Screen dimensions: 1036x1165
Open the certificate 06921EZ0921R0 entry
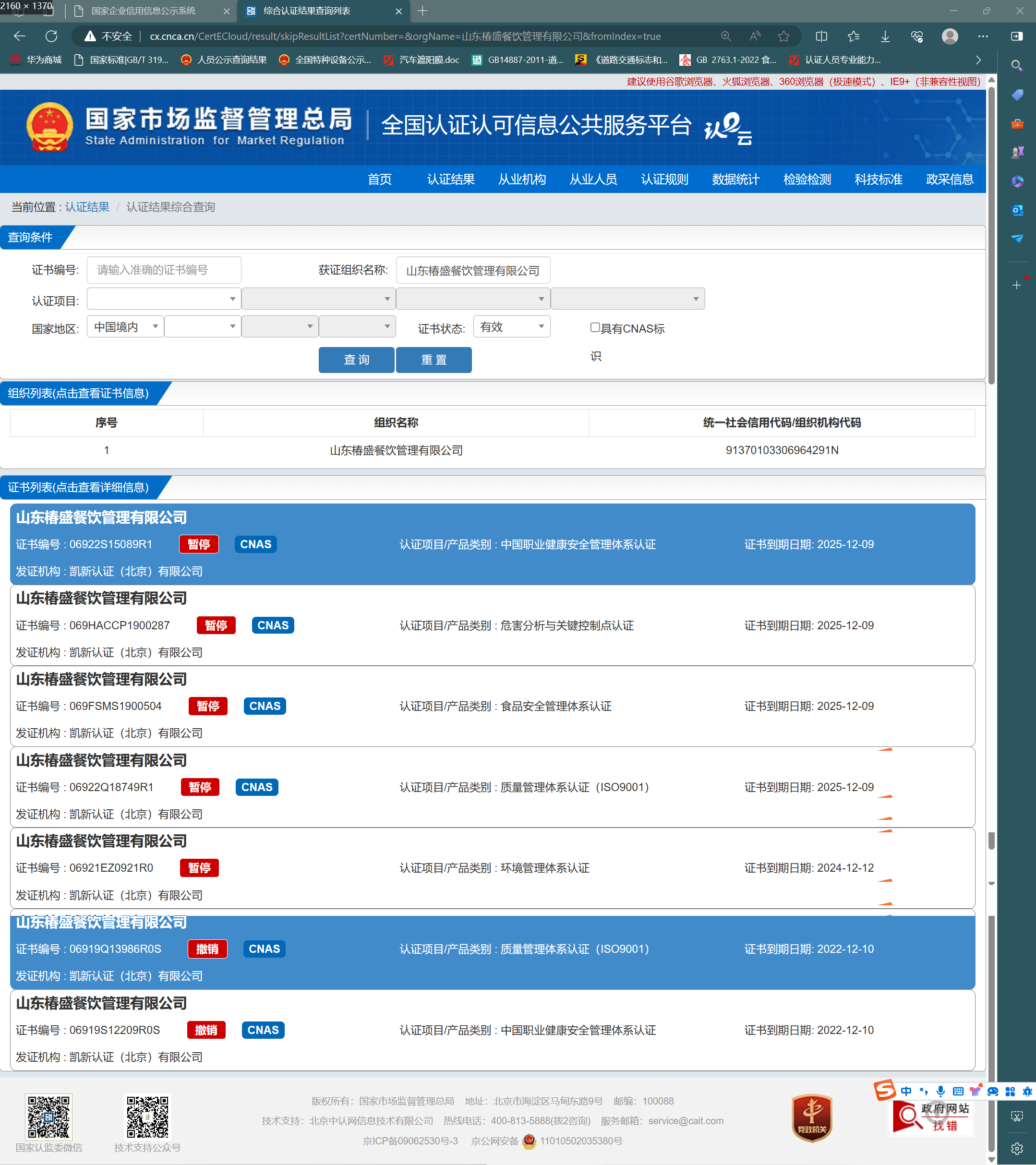[493, 868]
